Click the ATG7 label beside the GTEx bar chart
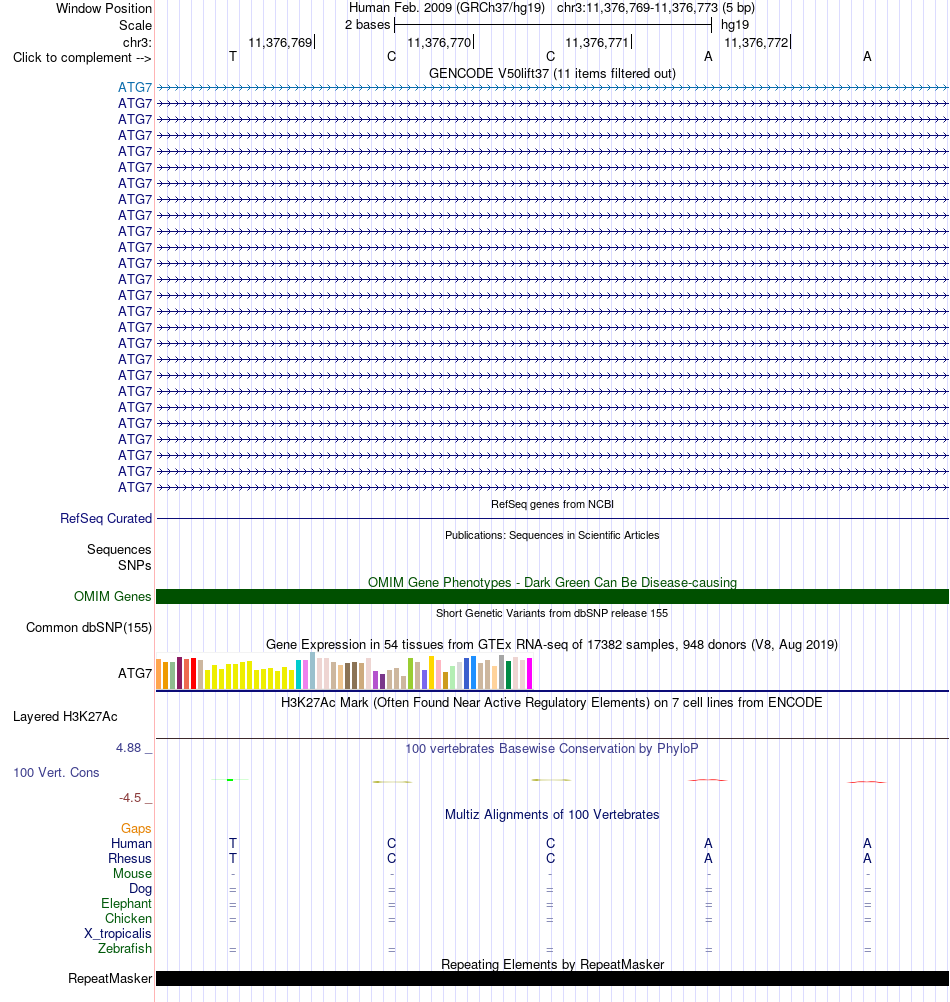 coord(135,673)
